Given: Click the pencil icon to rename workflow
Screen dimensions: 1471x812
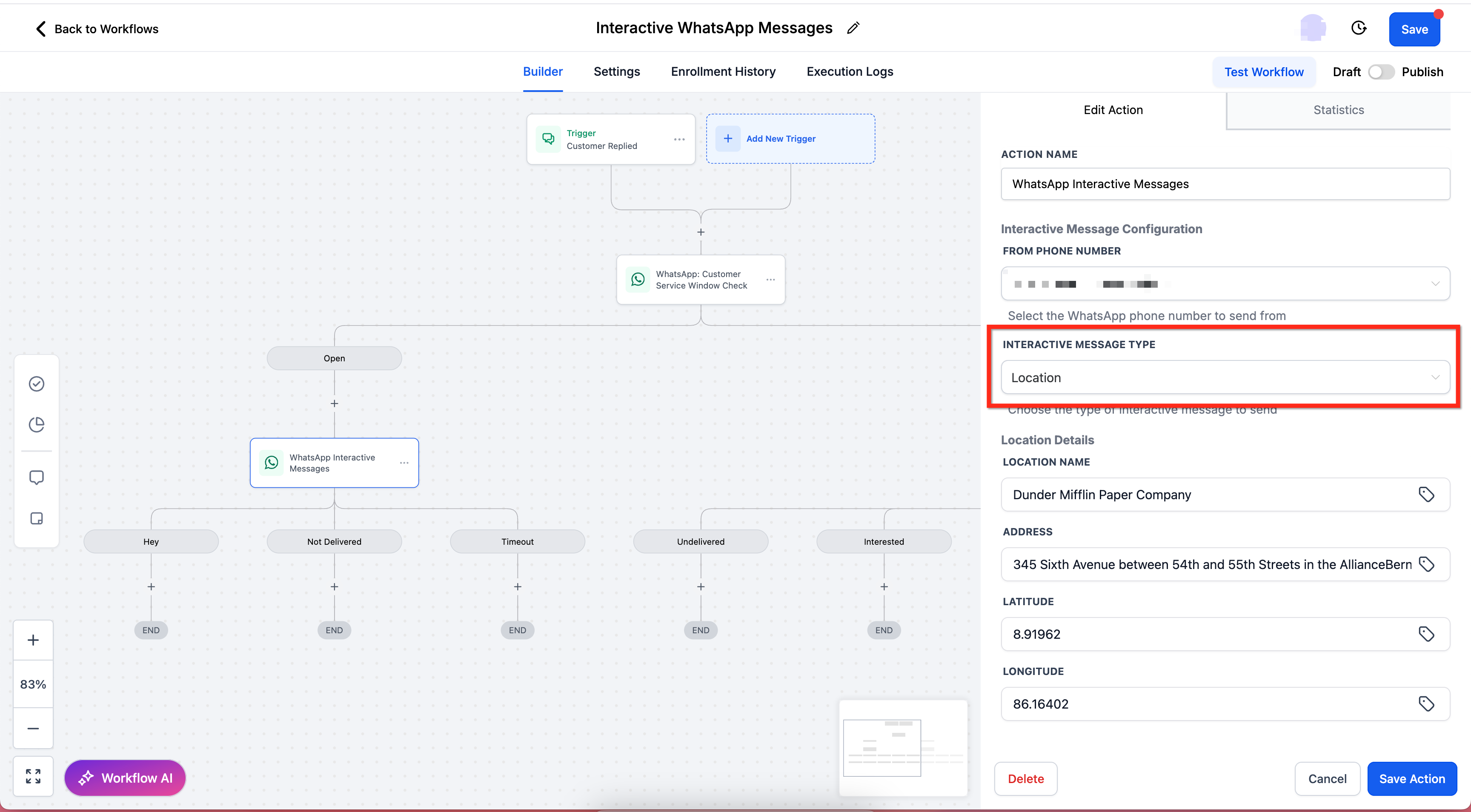Looking at the screenshot, I should point(853,28).
